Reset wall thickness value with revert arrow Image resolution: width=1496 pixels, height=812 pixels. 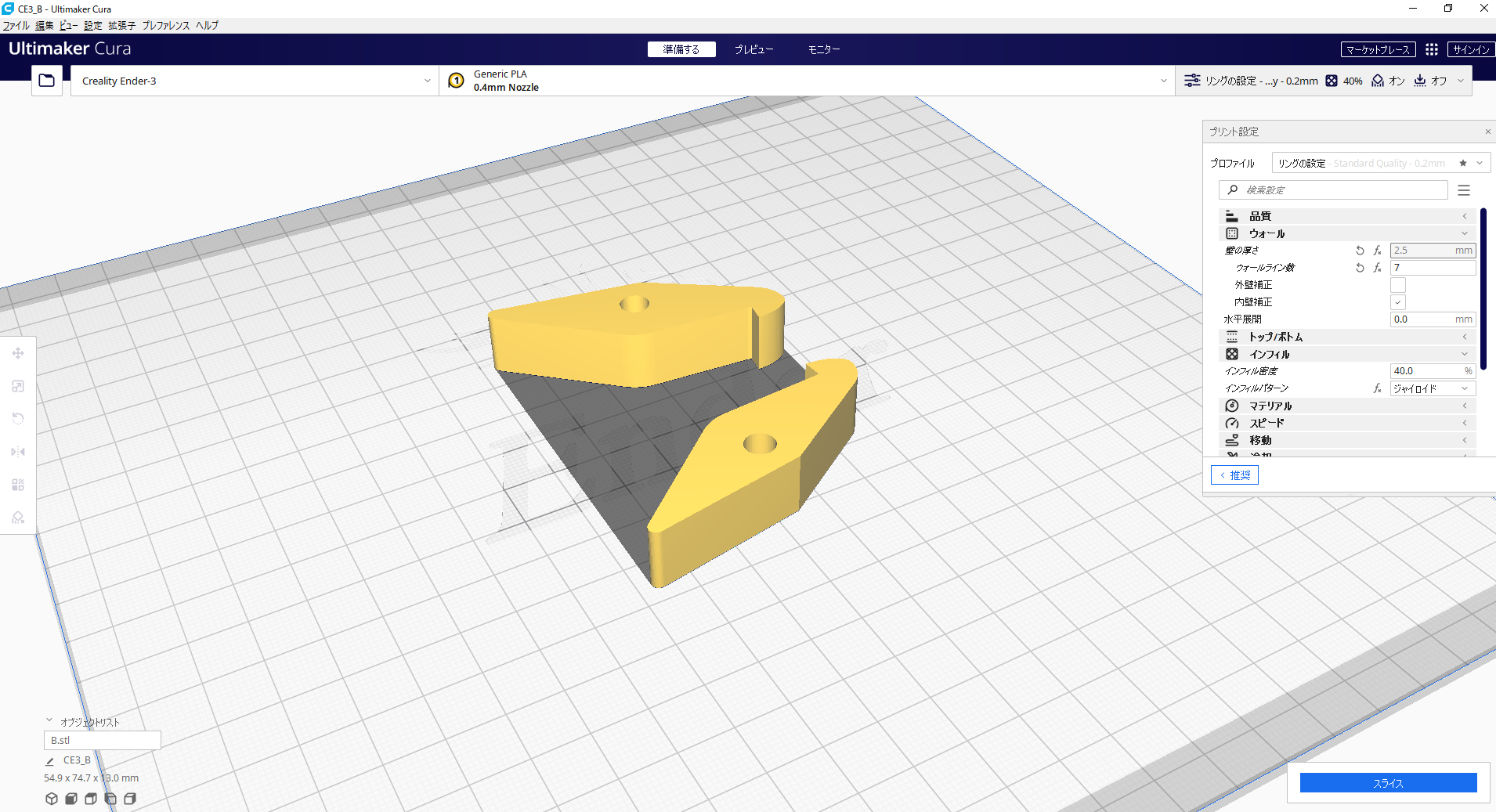(x=1360, y=251)
